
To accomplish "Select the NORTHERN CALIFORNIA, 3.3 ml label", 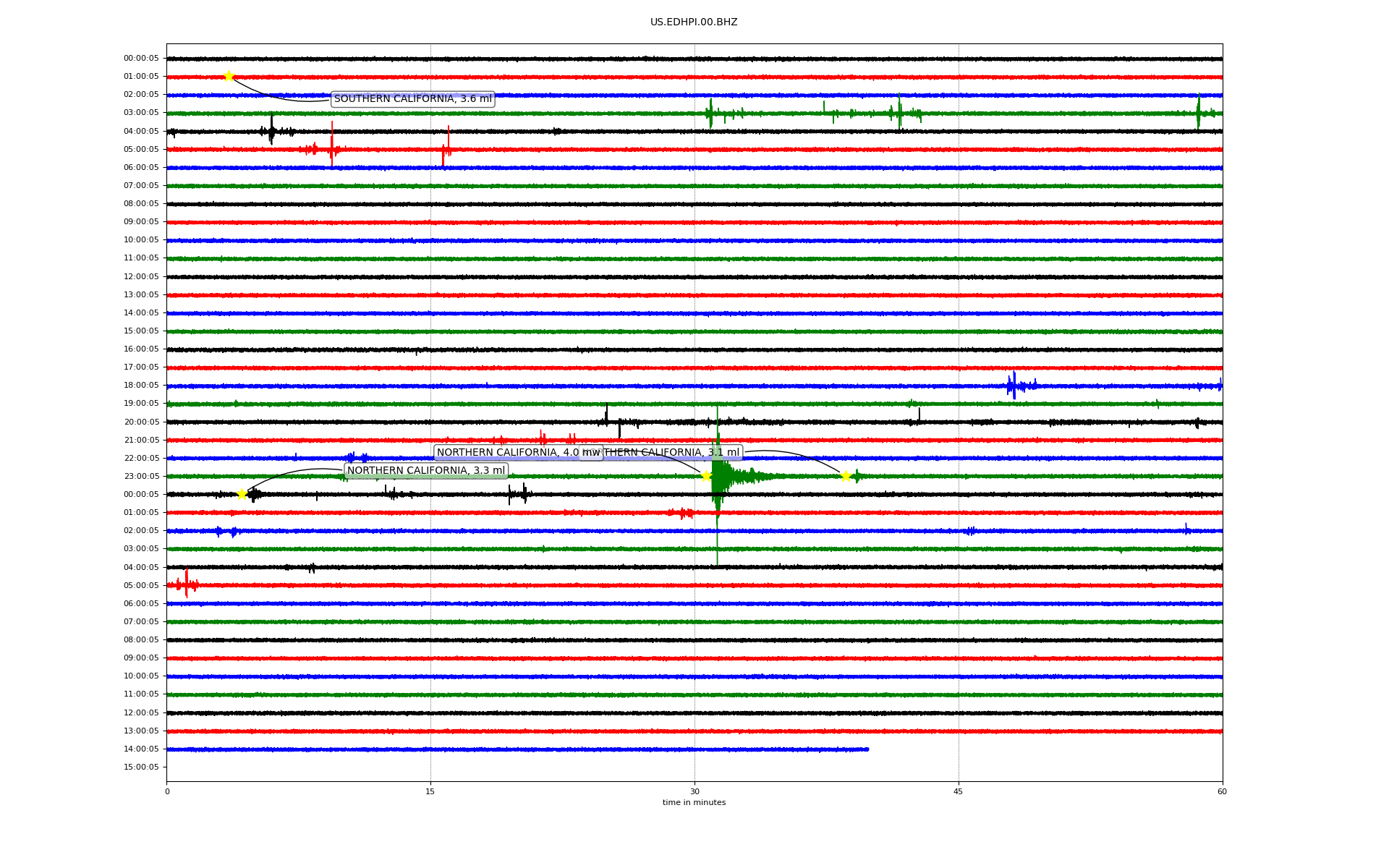I will coord(425,471).
